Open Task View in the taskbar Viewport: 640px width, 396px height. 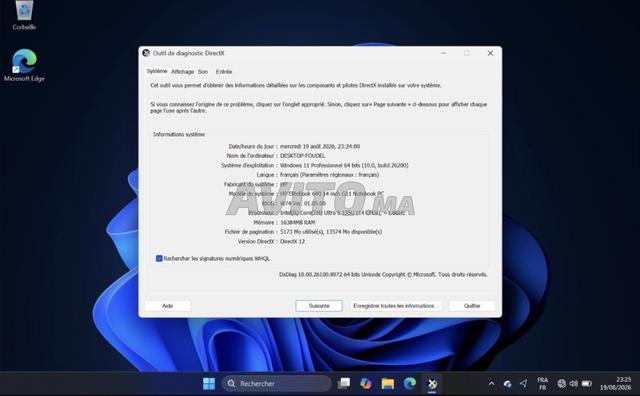pyautogui.click(x=344, y=383)
